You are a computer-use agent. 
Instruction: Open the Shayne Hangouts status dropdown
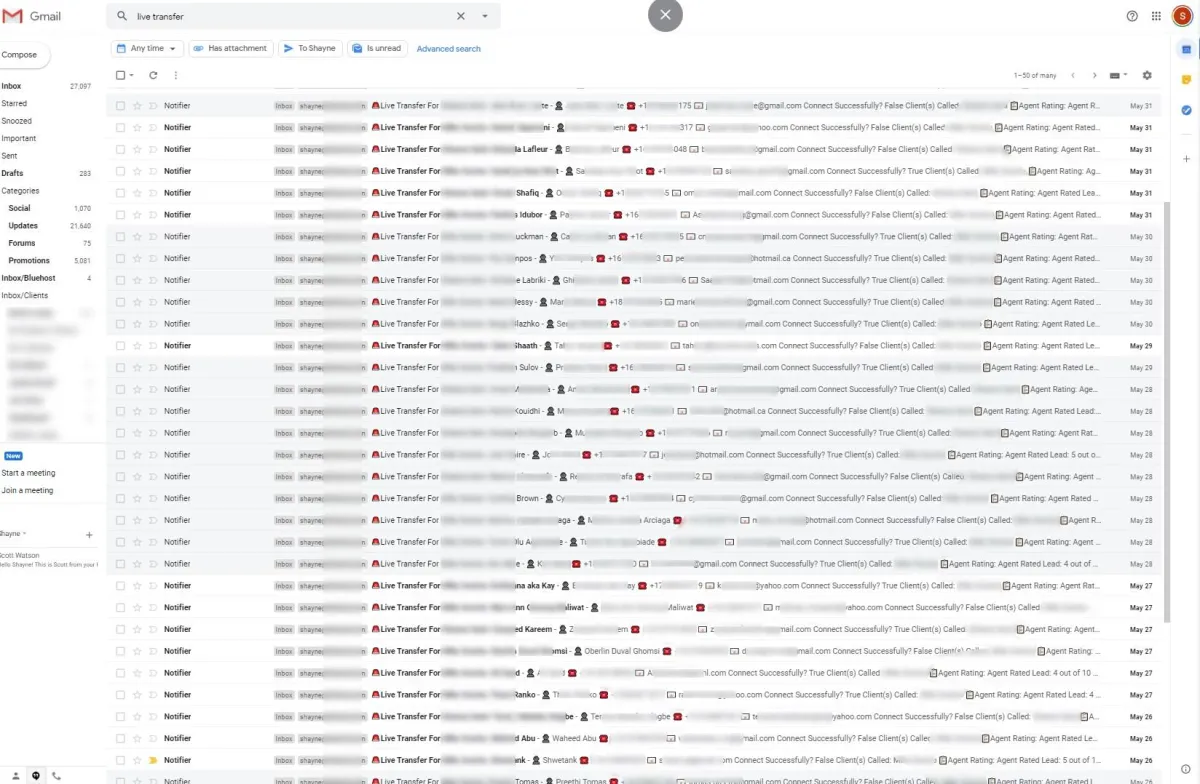point(14,534)
